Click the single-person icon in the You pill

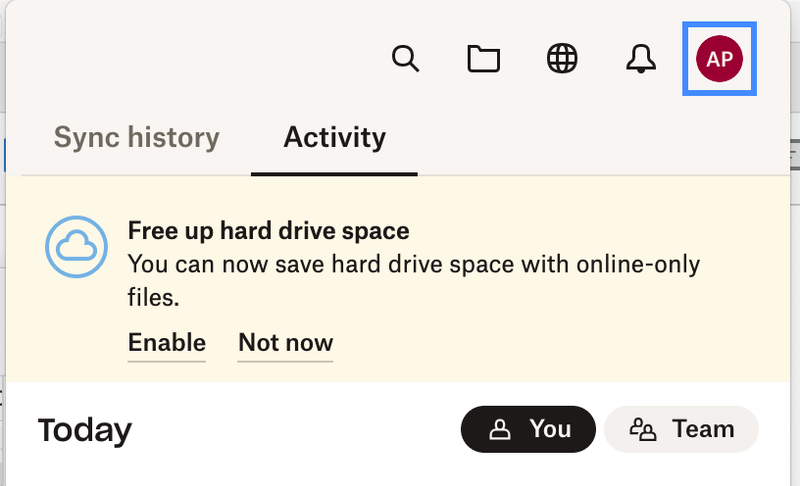tap(498, 430)
